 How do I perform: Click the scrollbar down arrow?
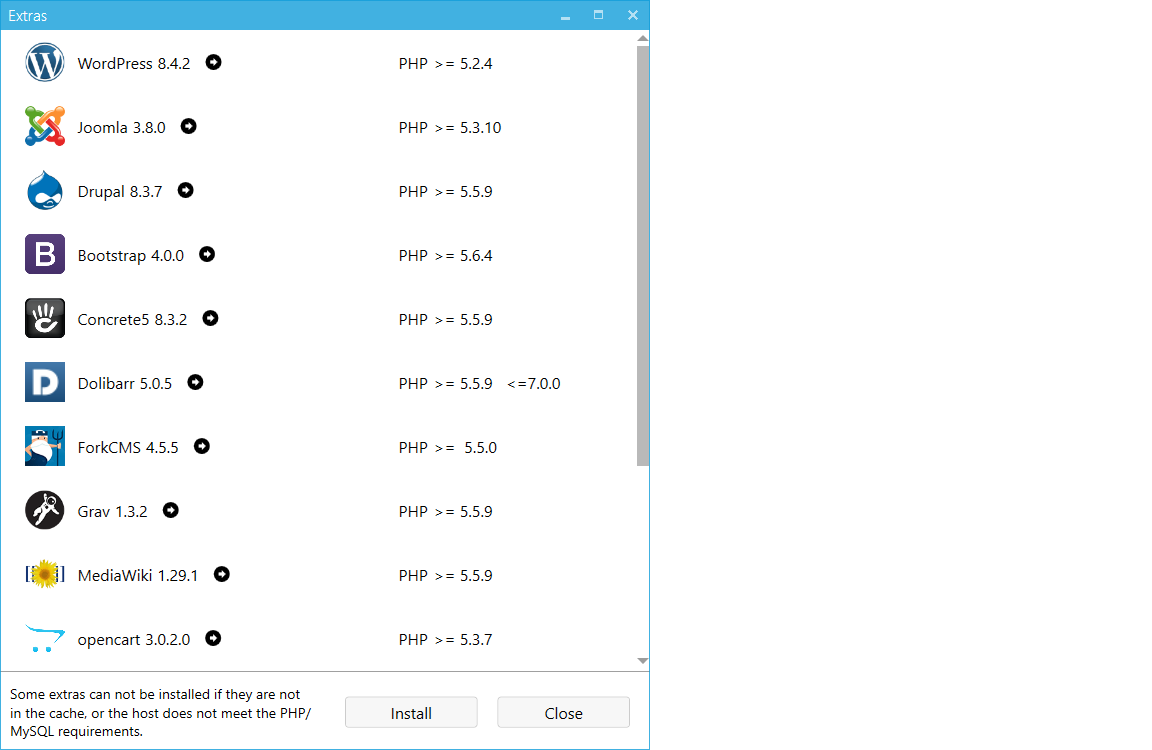(643, 660)
